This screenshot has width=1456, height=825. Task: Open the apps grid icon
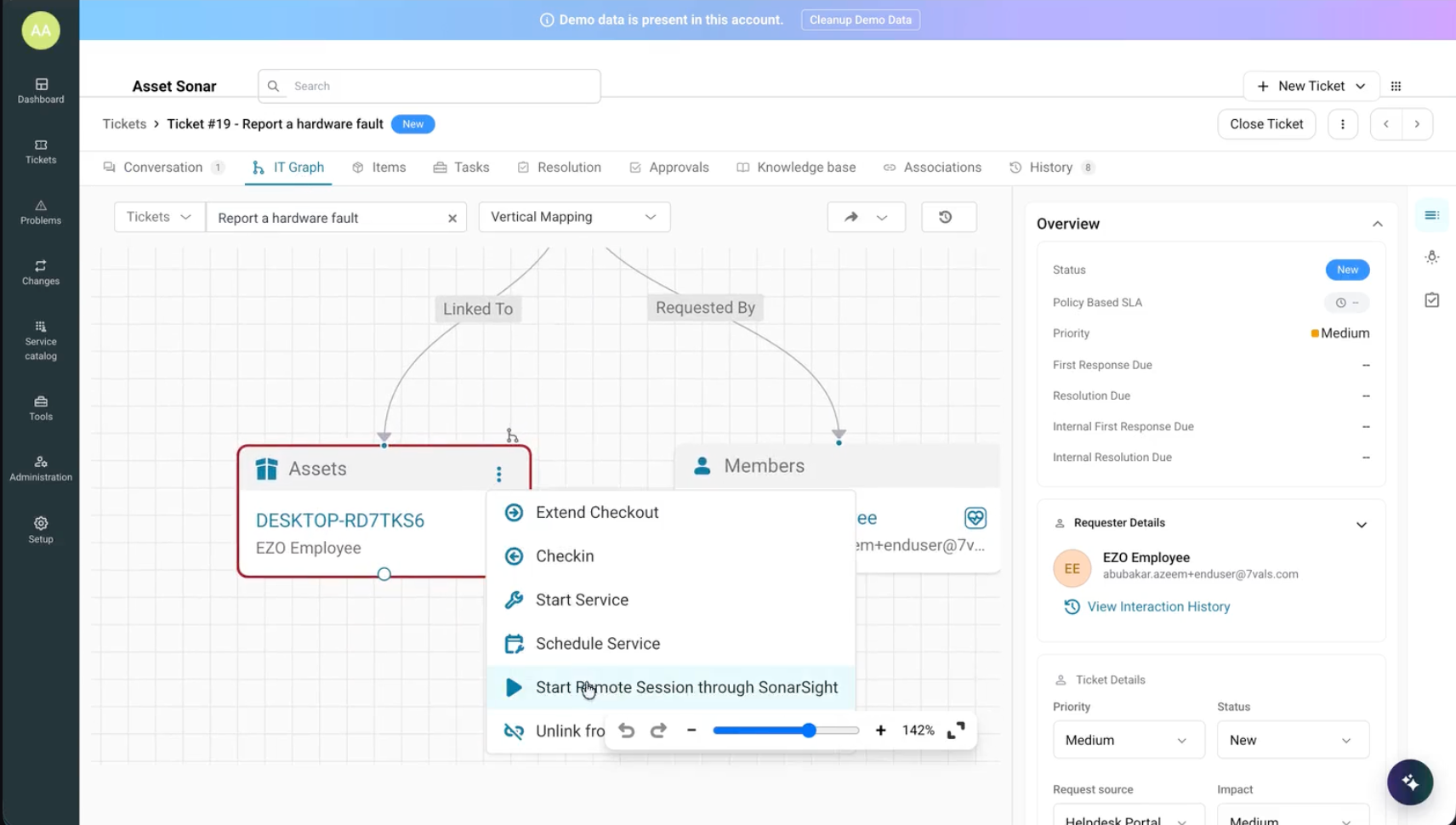1396,86
